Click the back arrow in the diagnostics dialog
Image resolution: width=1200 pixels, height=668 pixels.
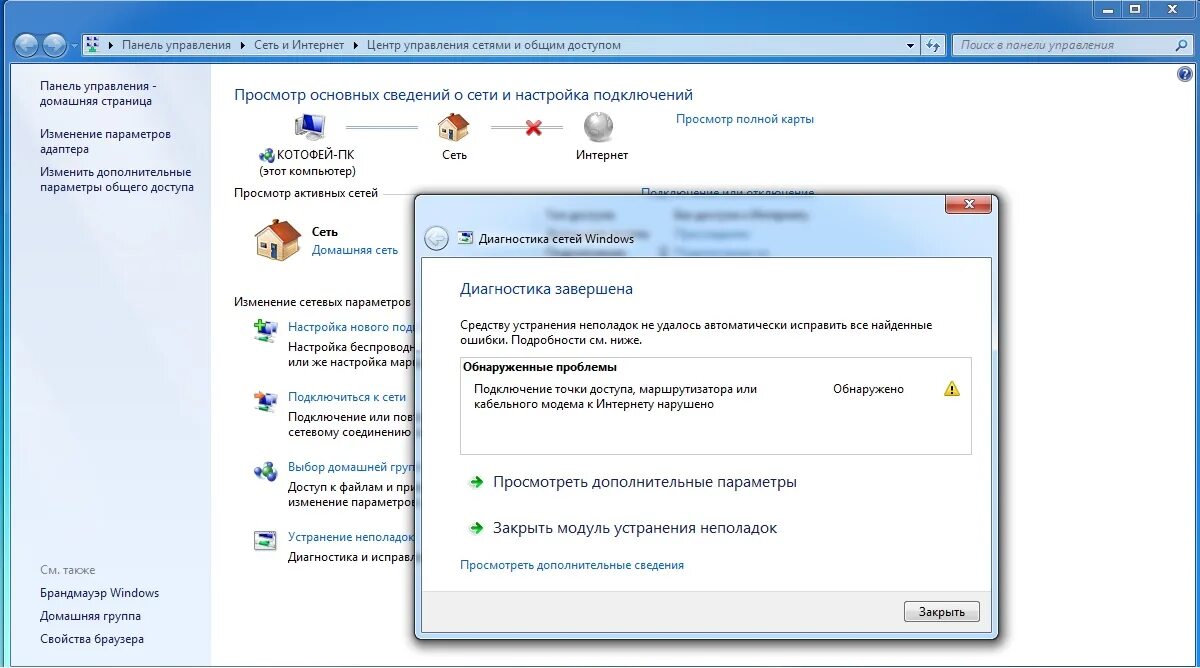436,238
